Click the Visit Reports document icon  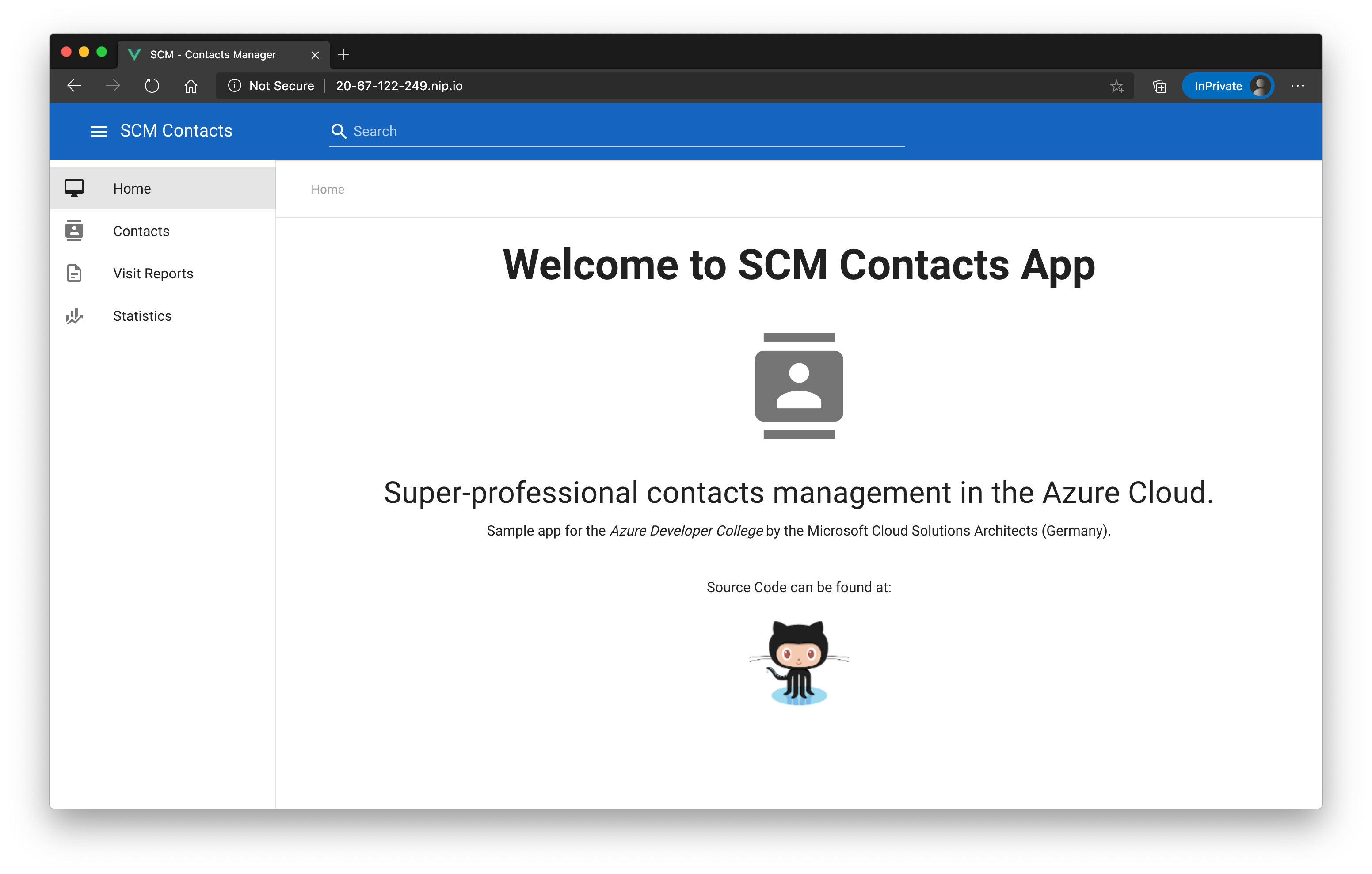click(74, 274)
